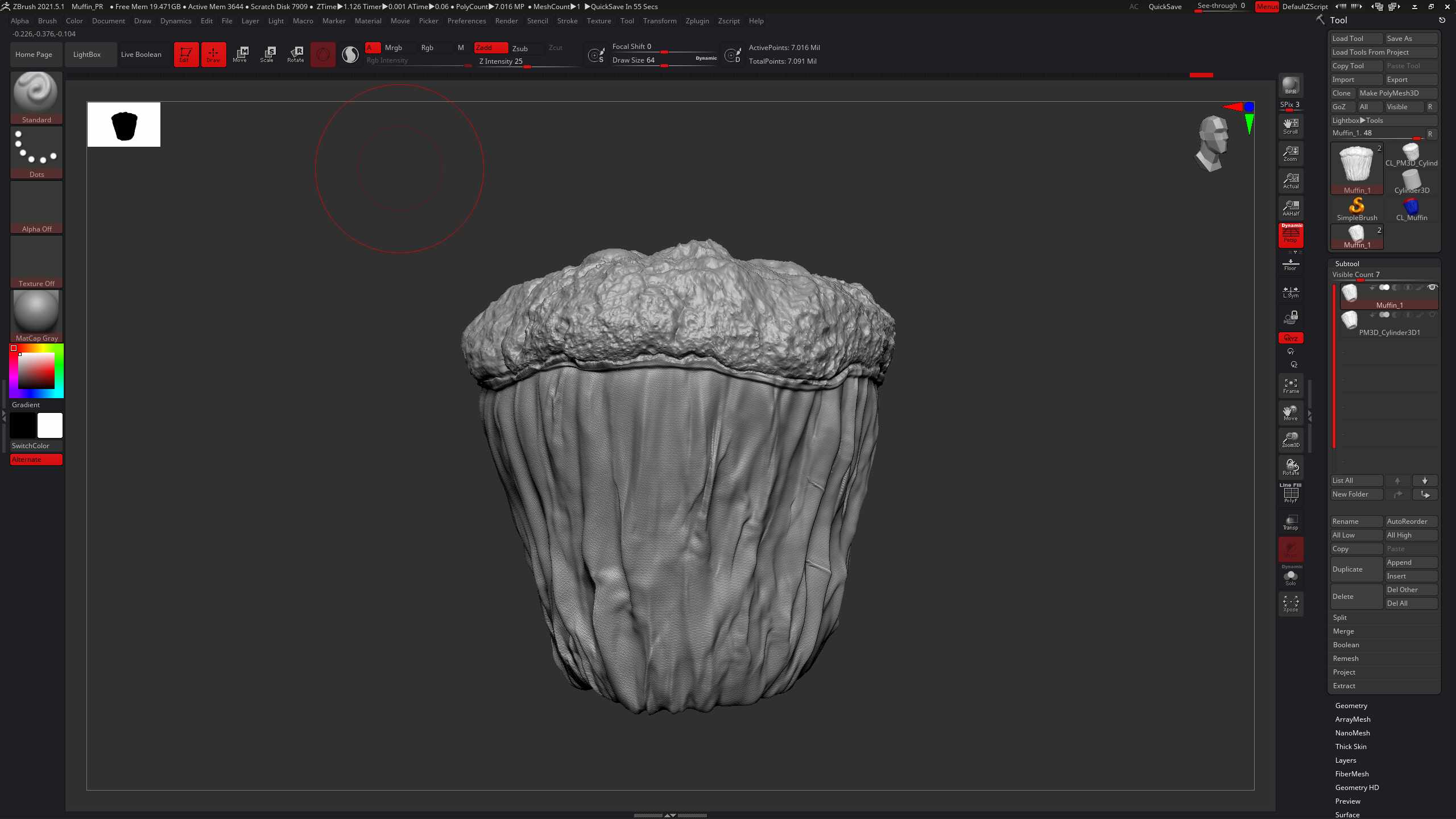Open the Render menu
1456x819 pixels.
click(506, 21)
